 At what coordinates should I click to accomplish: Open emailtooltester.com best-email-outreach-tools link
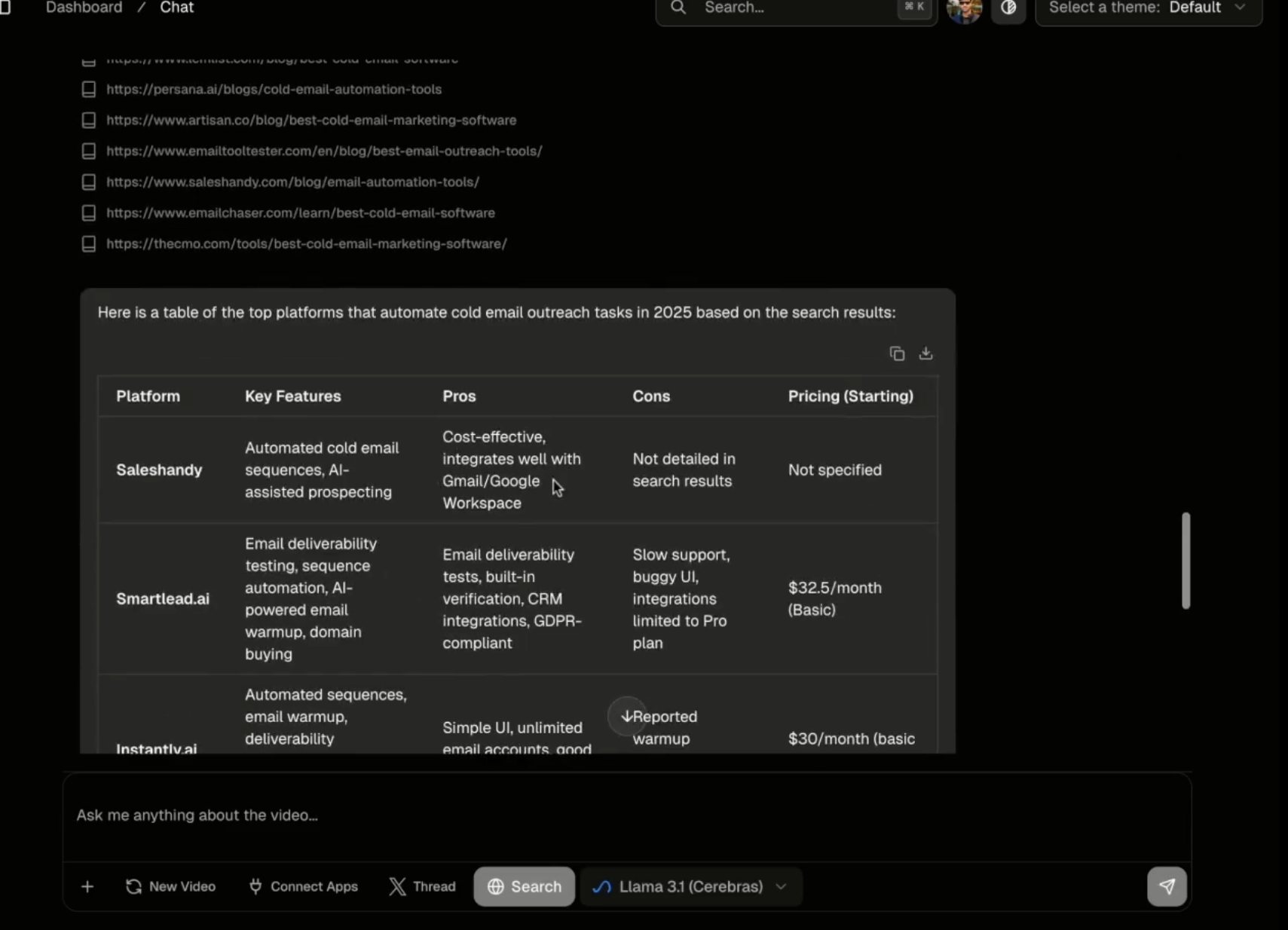[x=324, y=151]
